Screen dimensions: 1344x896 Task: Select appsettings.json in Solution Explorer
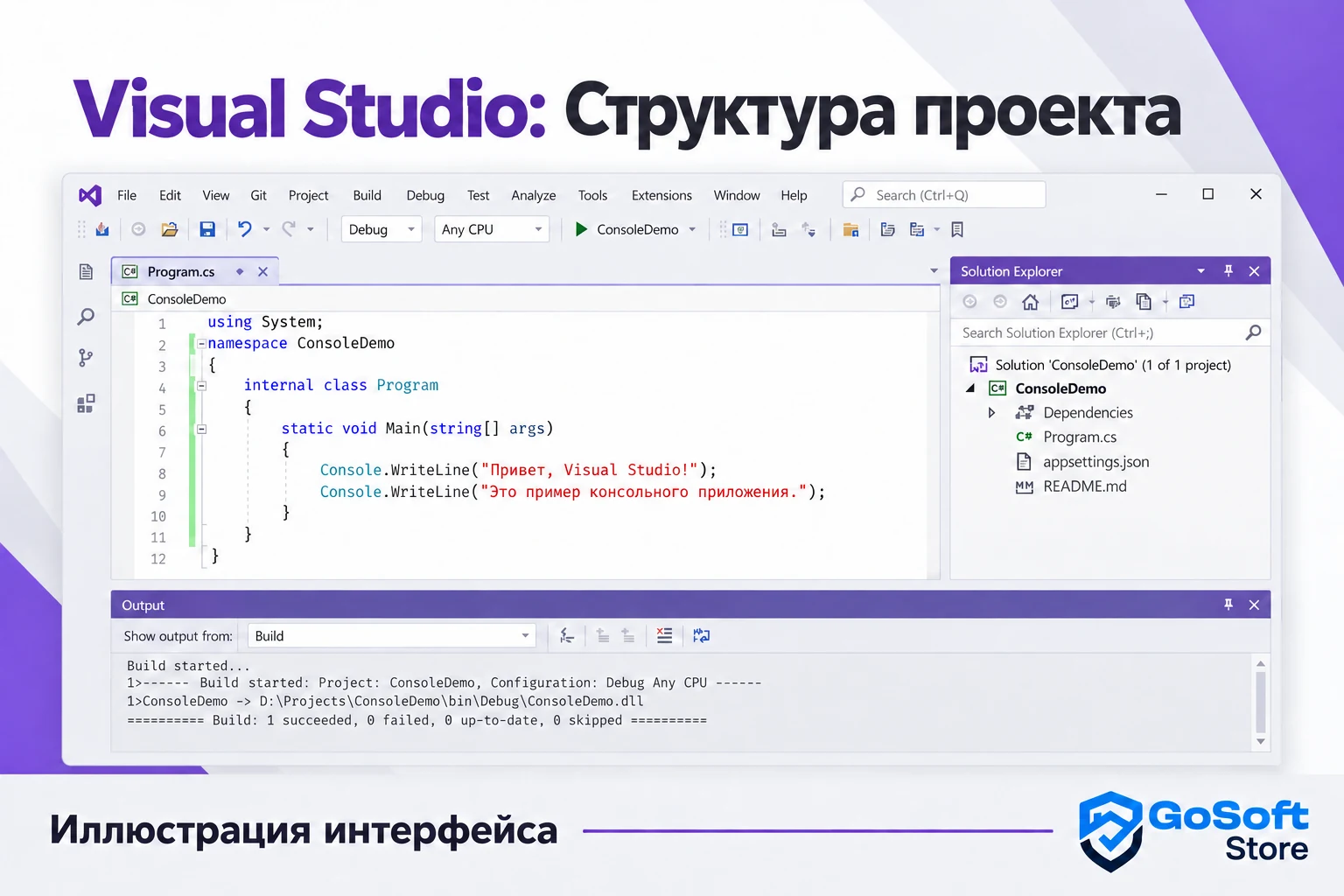click(1095, 462)
